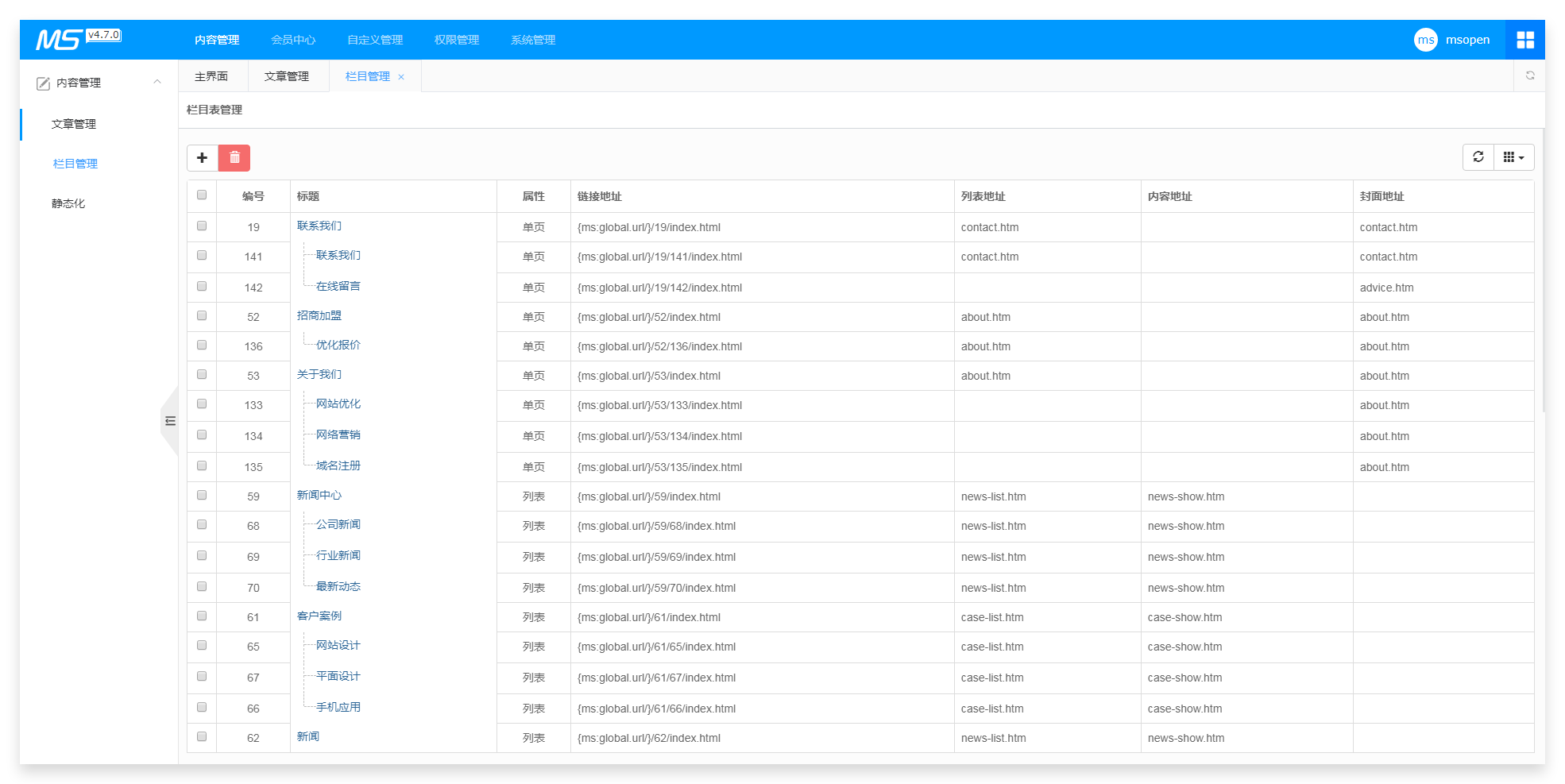The width and height of the screenshot is (1565, 784).
Task: Open the column display grid dropdown
Action: [x=1513, y=157]
